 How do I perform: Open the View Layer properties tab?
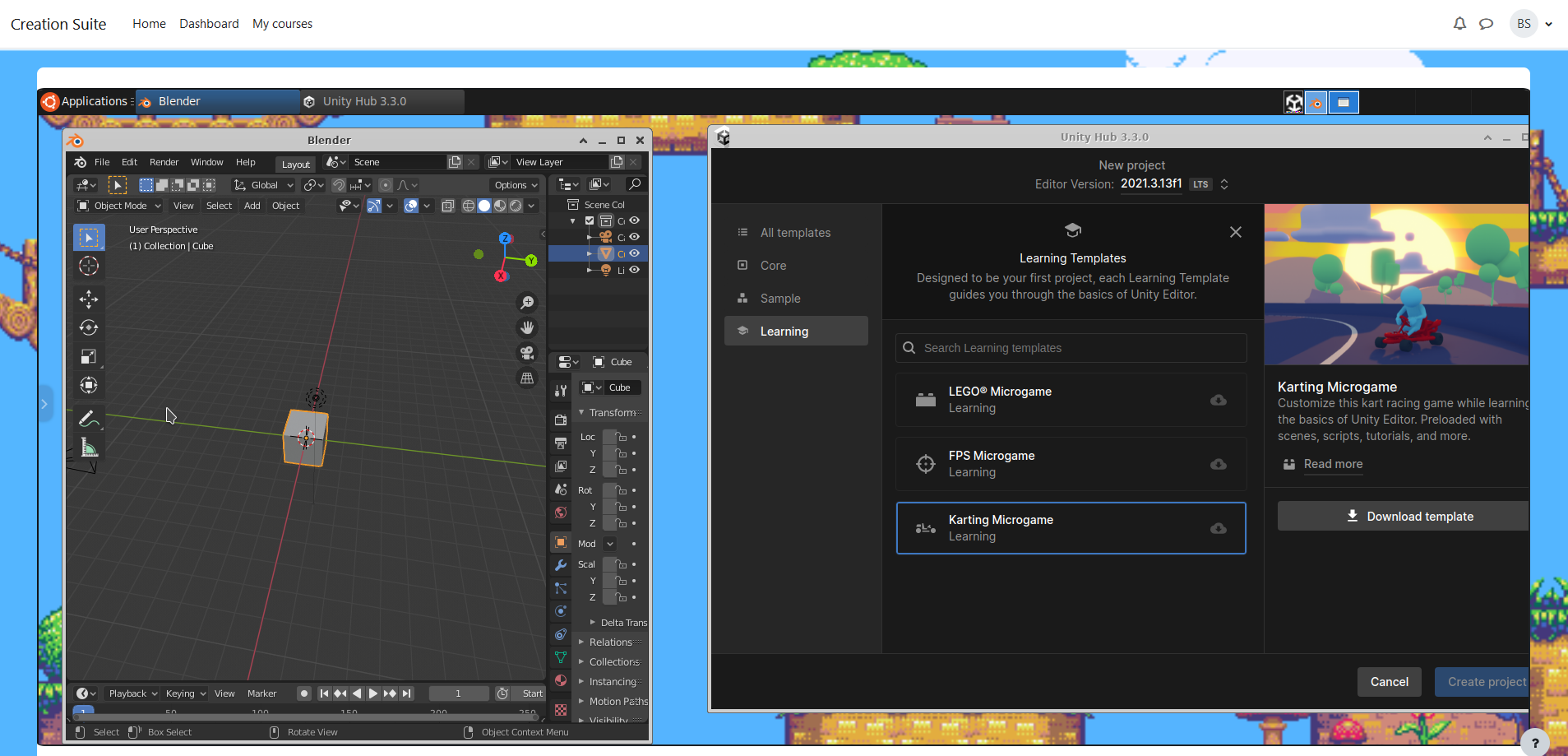click(x=561, y=466)
